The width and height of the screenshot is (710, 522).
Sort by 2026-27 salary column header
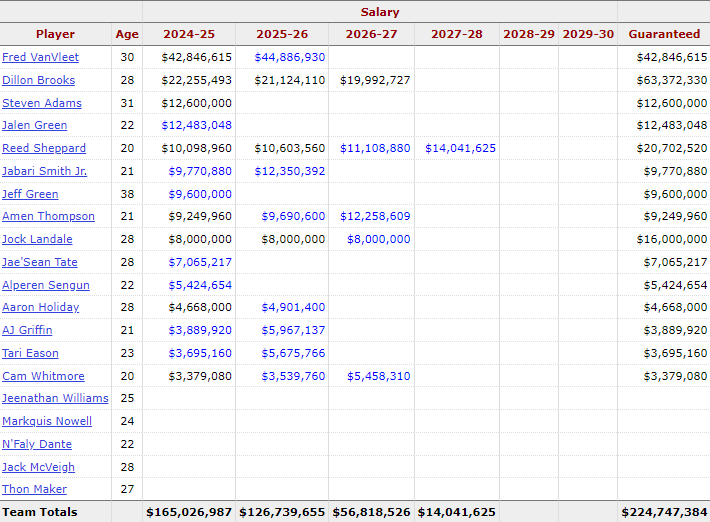[x=371, y=34]
